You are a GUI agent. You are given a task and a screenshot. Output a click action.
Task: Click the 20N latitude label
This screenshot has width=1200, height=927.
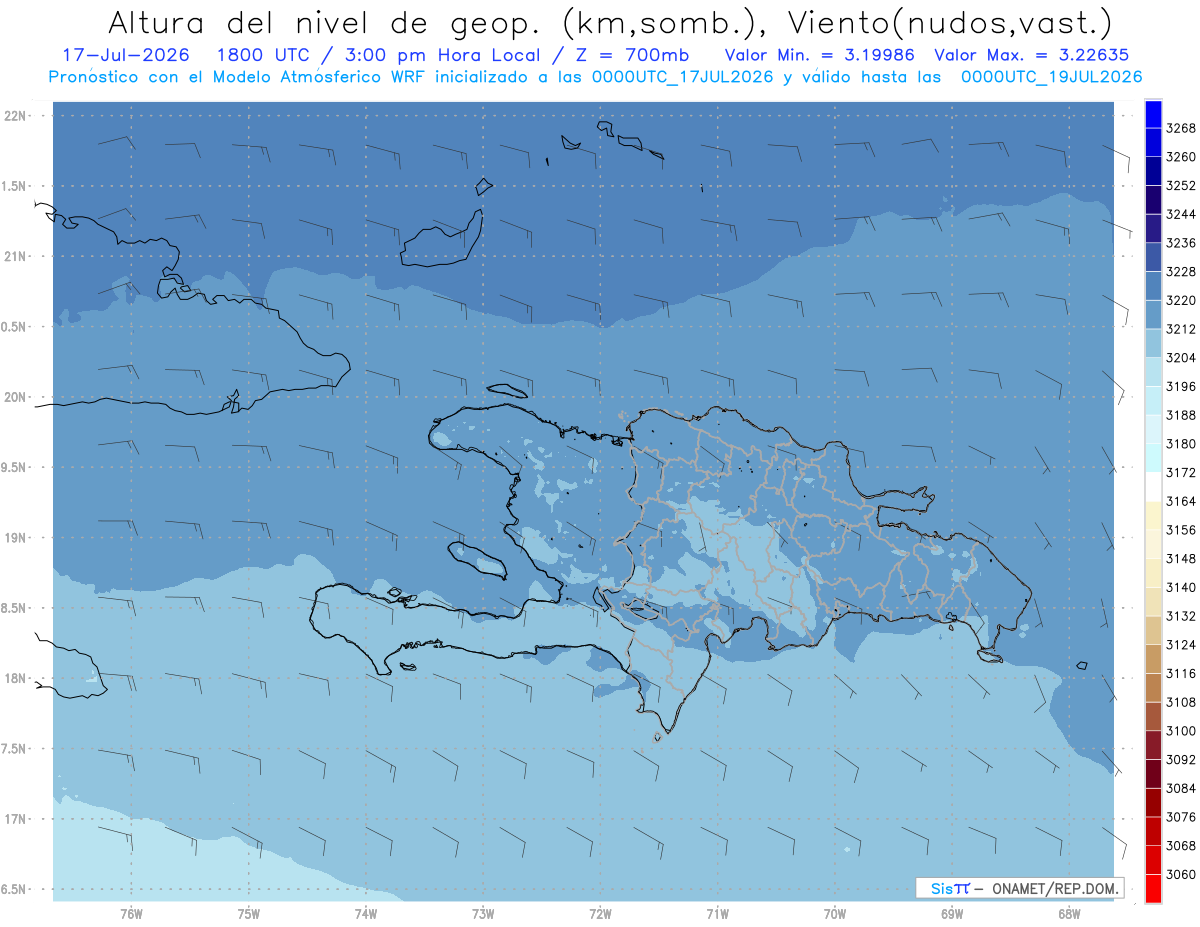(x=16, y=397)
